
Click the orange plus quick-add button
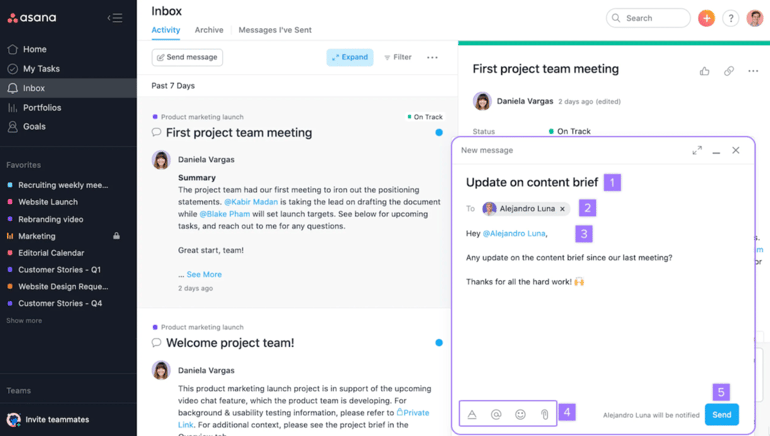click(x=706, y=18)
